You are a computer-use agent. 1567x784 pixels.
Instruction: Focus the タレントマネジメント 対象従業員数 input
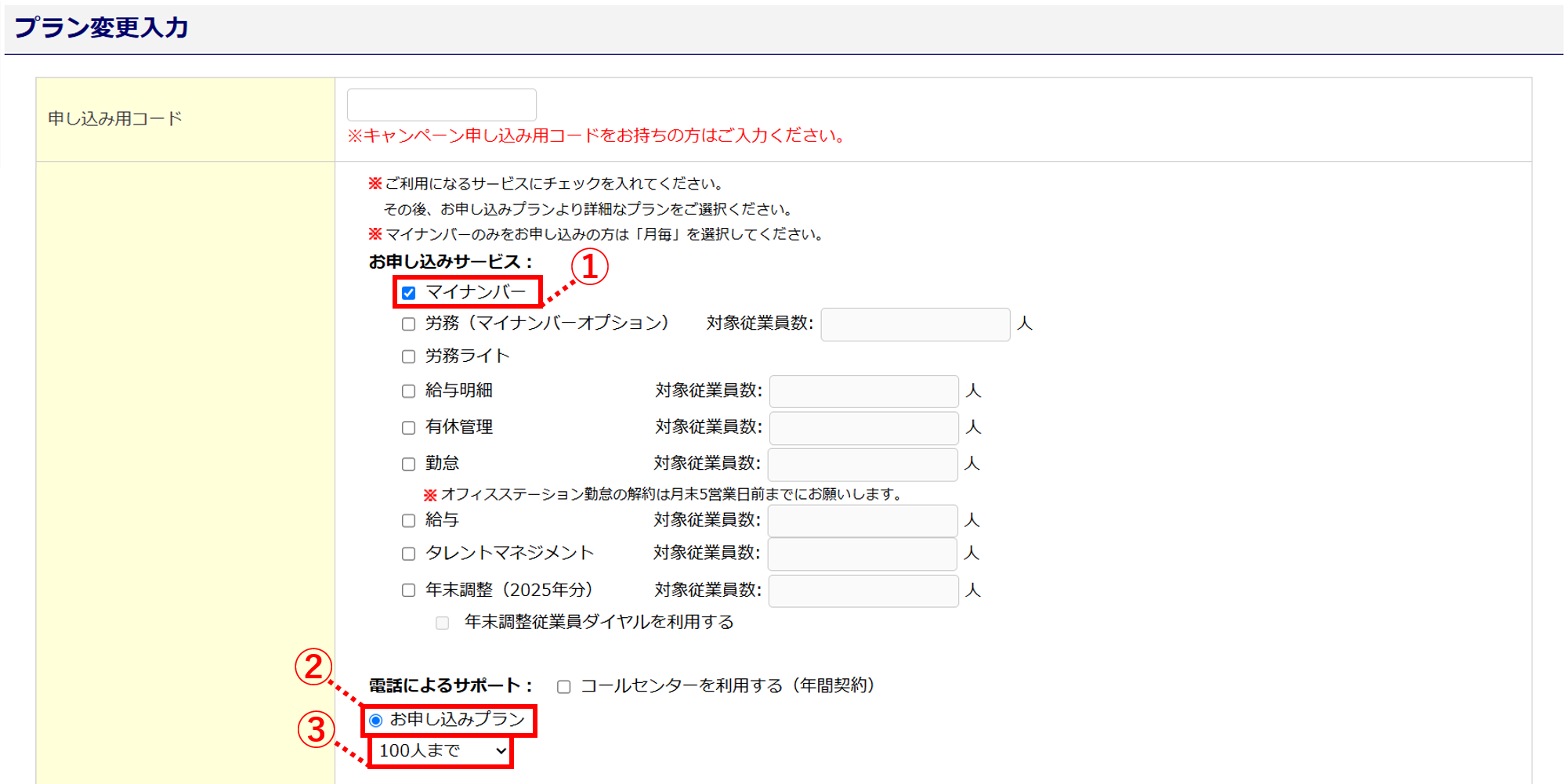[863, 554]
